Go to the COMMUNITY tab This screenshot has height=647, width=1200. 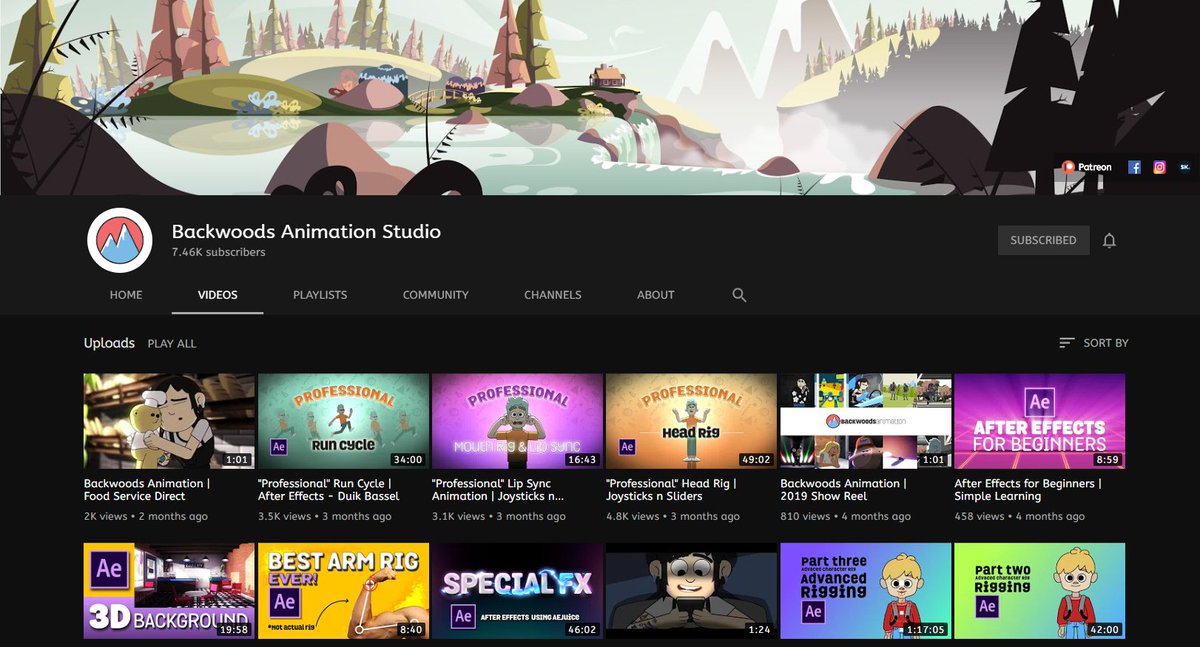[436, 295]
